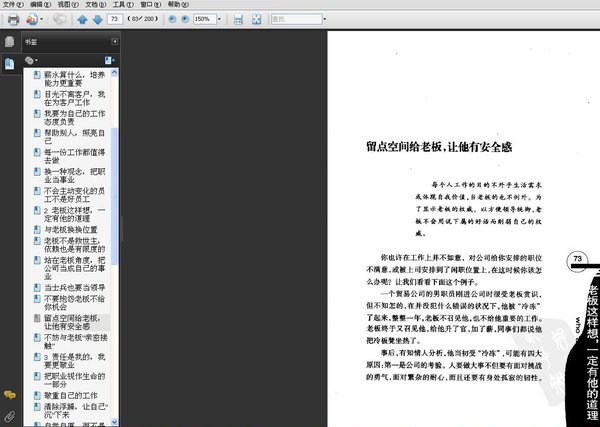Click the page number field showing 73

pos(115,19)
